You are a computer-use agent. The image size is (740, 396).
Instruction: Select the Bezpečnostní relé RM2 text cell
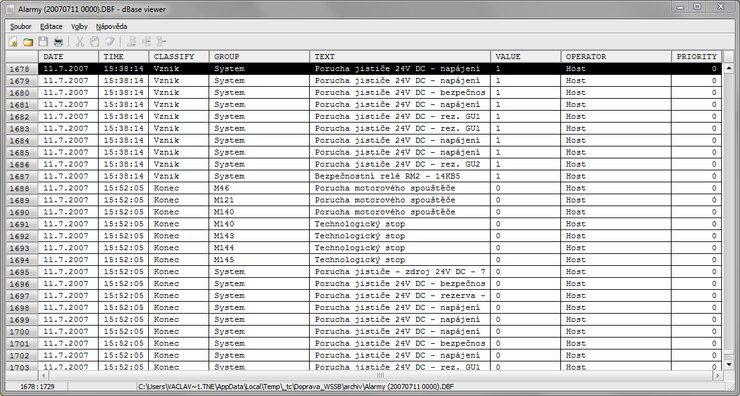(400, 176)
